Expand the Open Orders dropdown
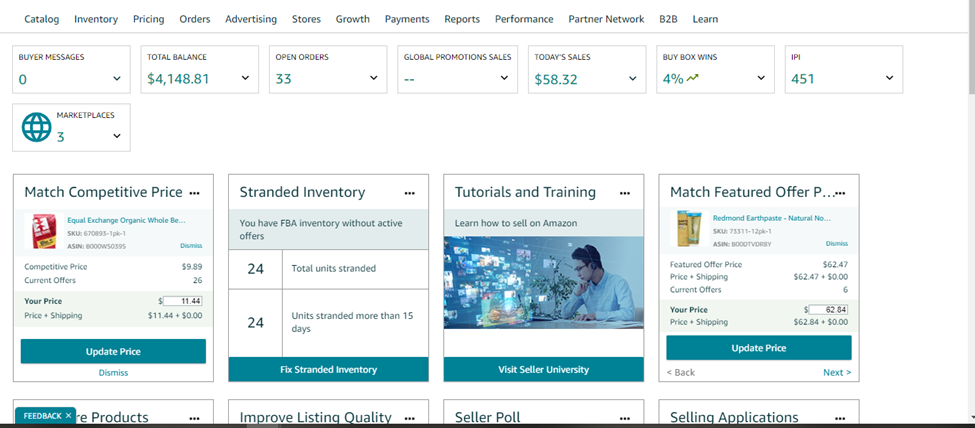 coord(374,79)
